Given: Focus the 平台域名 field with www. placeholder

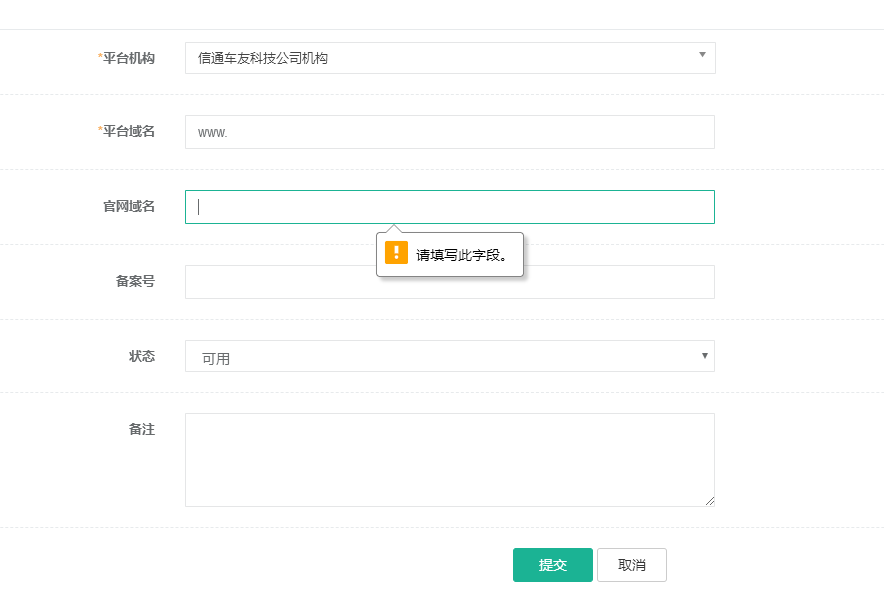Looking at the screenshot, I should pos(449,132).
